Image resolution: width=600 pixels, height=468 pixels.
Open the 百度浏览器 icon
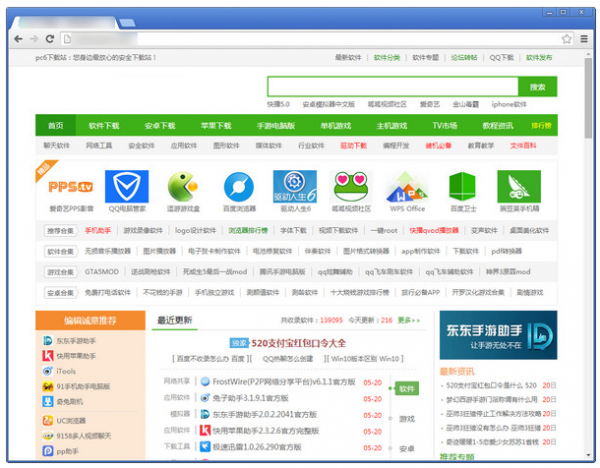pos(239,187)
